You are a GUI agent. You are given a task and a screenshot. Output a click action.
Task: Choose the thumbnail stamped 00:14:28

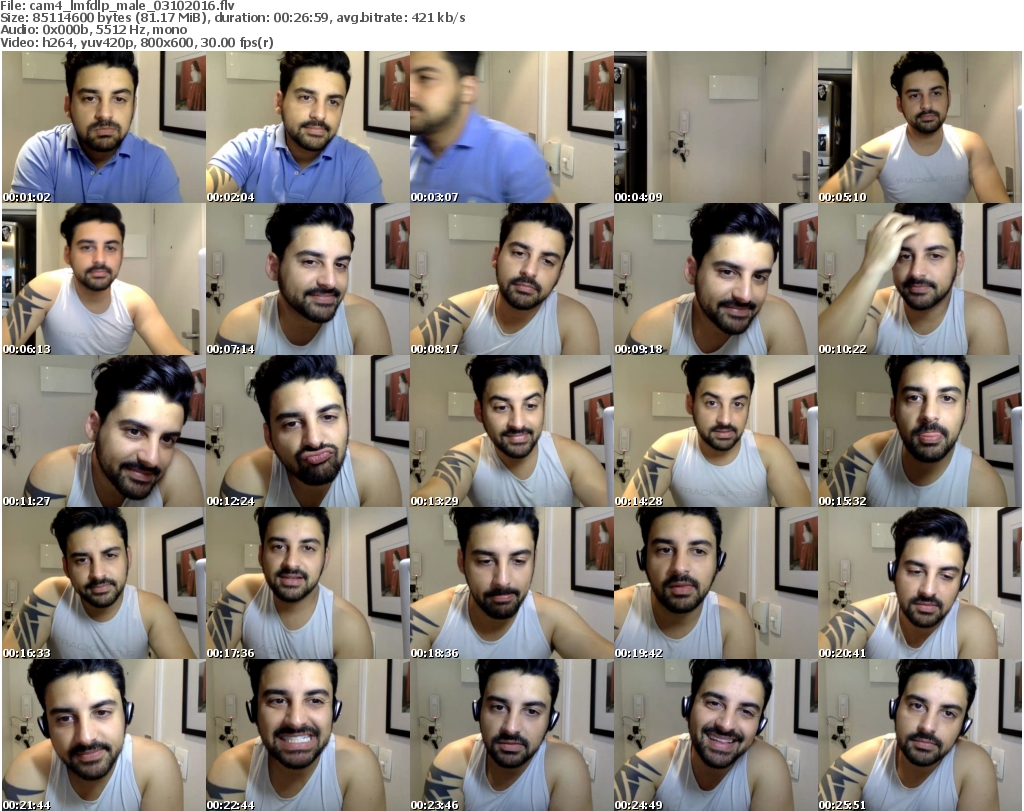tap(715, 431)
